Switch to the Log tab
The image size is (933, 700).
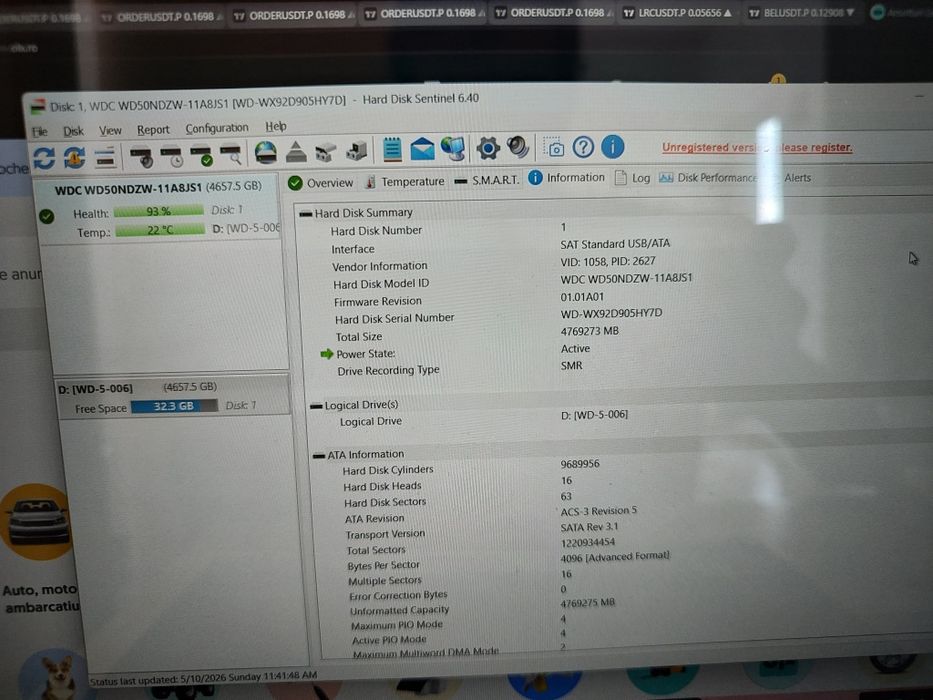tap(633, 177)
